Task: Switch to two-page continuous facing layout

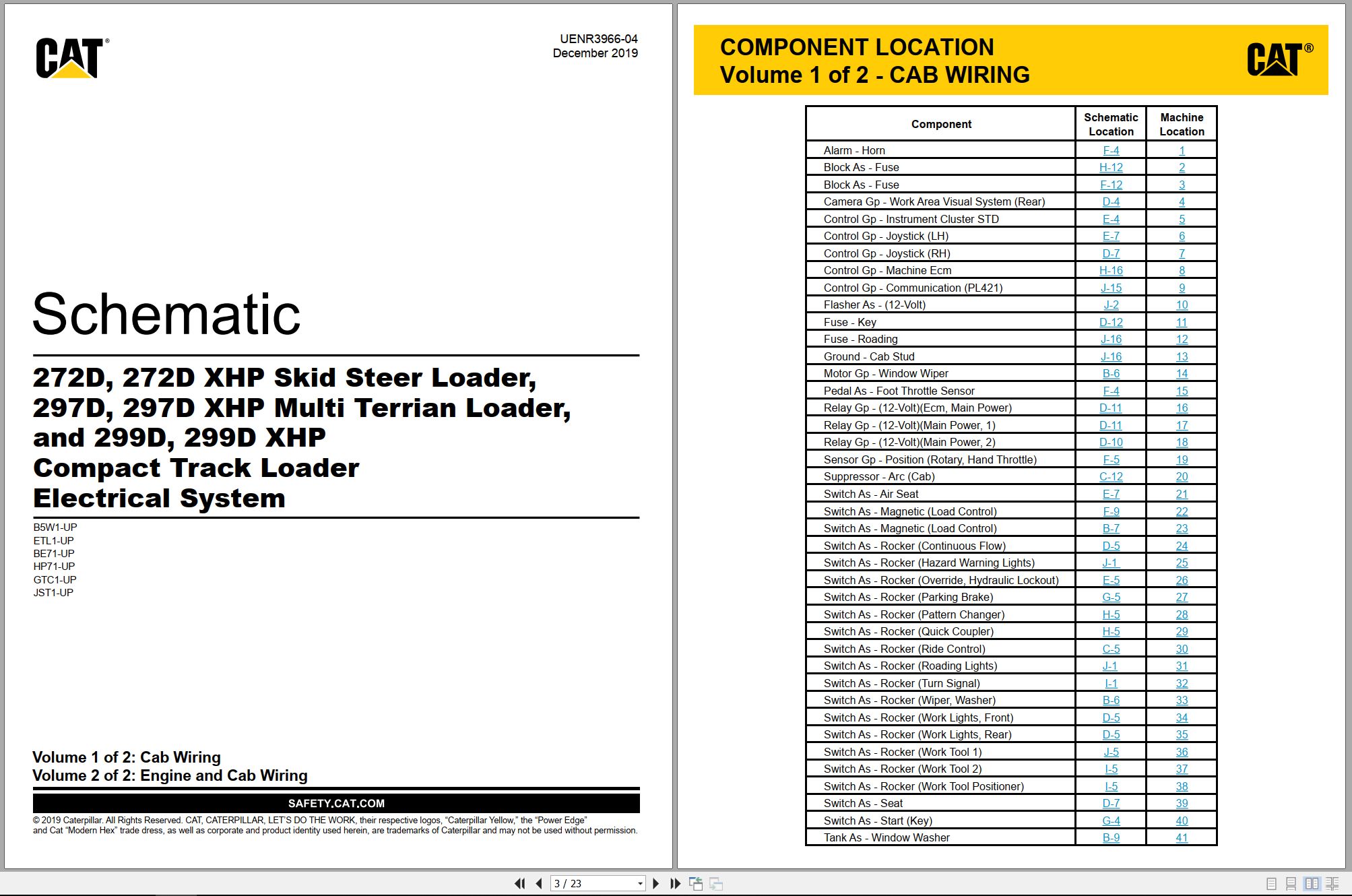Action: tap(1332, 883)
